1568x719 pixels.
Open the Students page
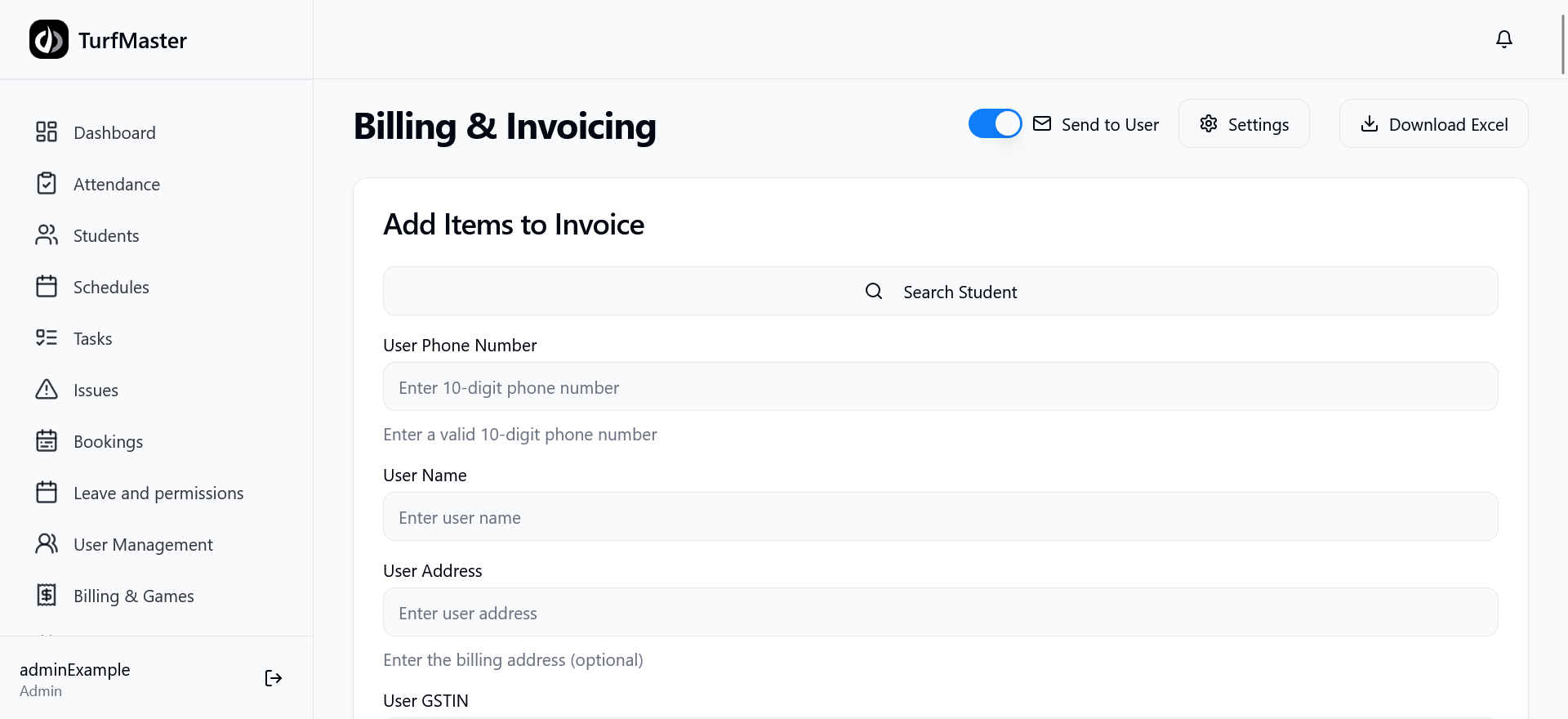[x=157, y=235]
